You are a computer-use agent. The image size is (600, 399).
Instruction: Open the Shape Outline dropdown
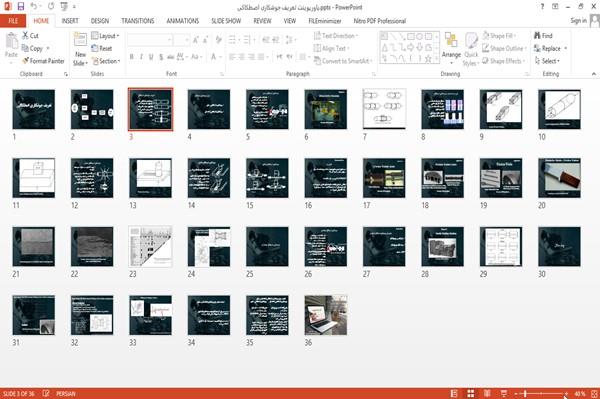coord(505,48)
